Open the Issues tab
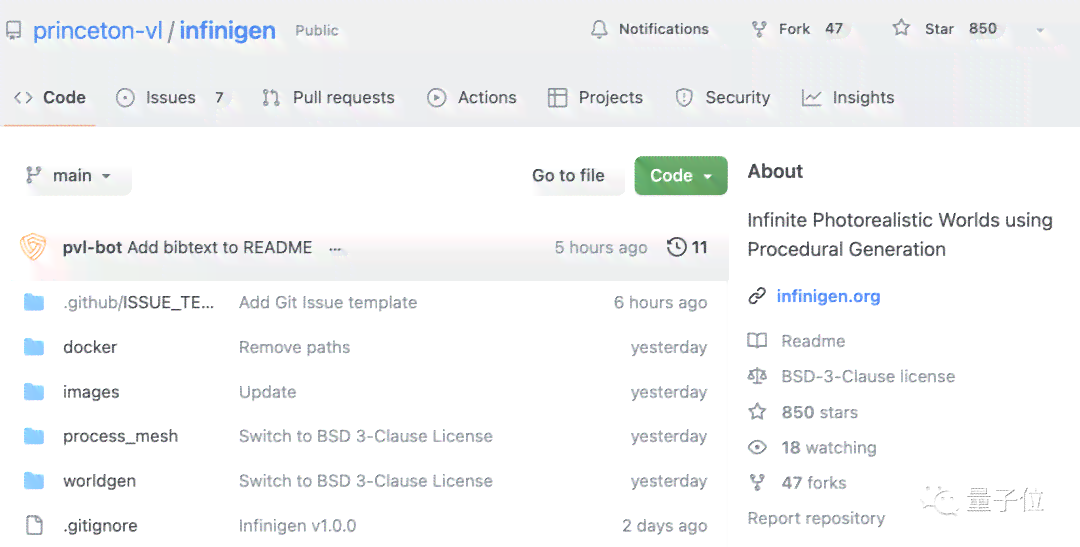This screenshot has width=1080, height=547. [169, 98]
